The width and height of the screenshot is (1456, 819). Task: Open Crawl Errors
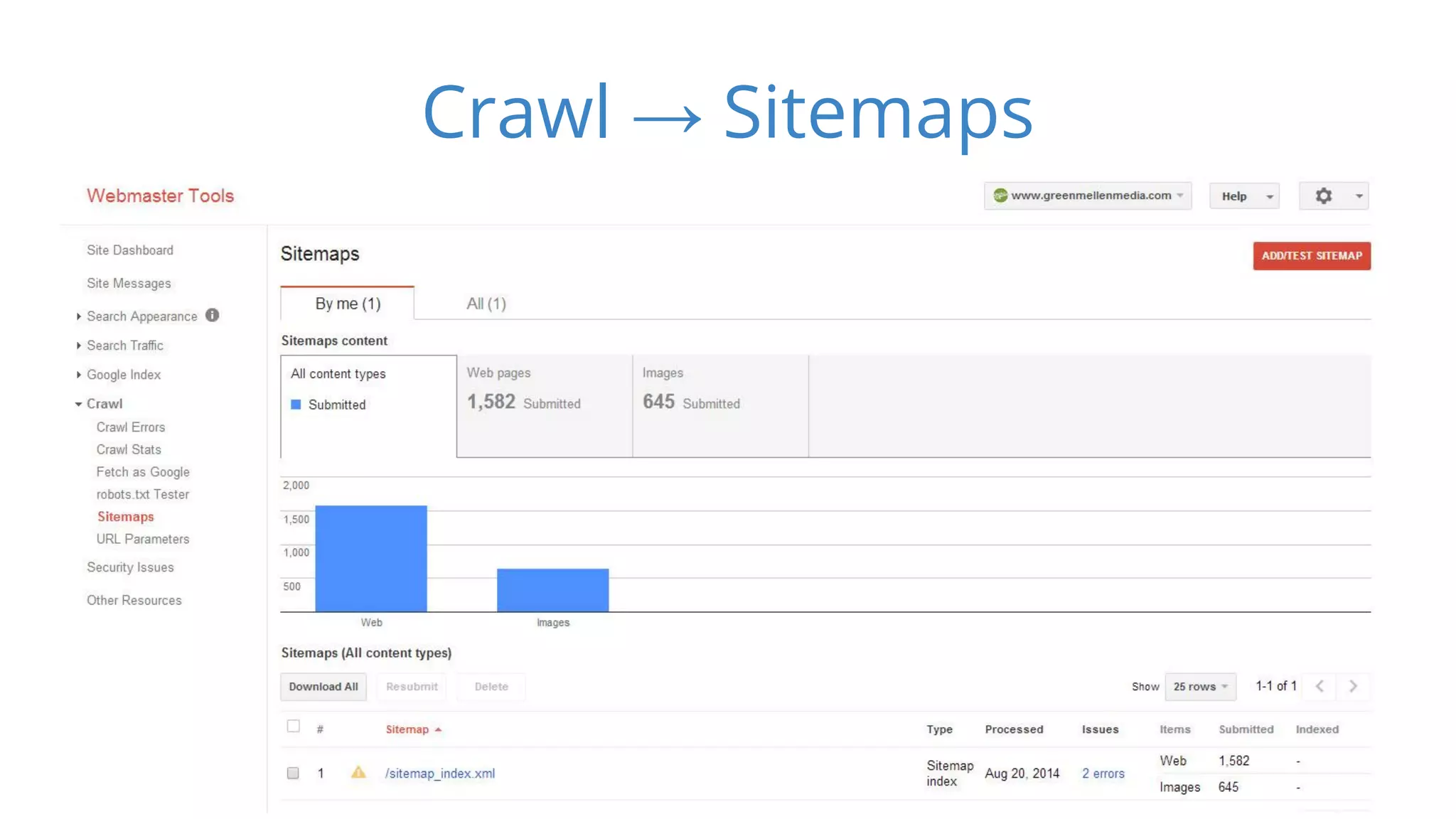pyautogui.click(x=131, y=427)
